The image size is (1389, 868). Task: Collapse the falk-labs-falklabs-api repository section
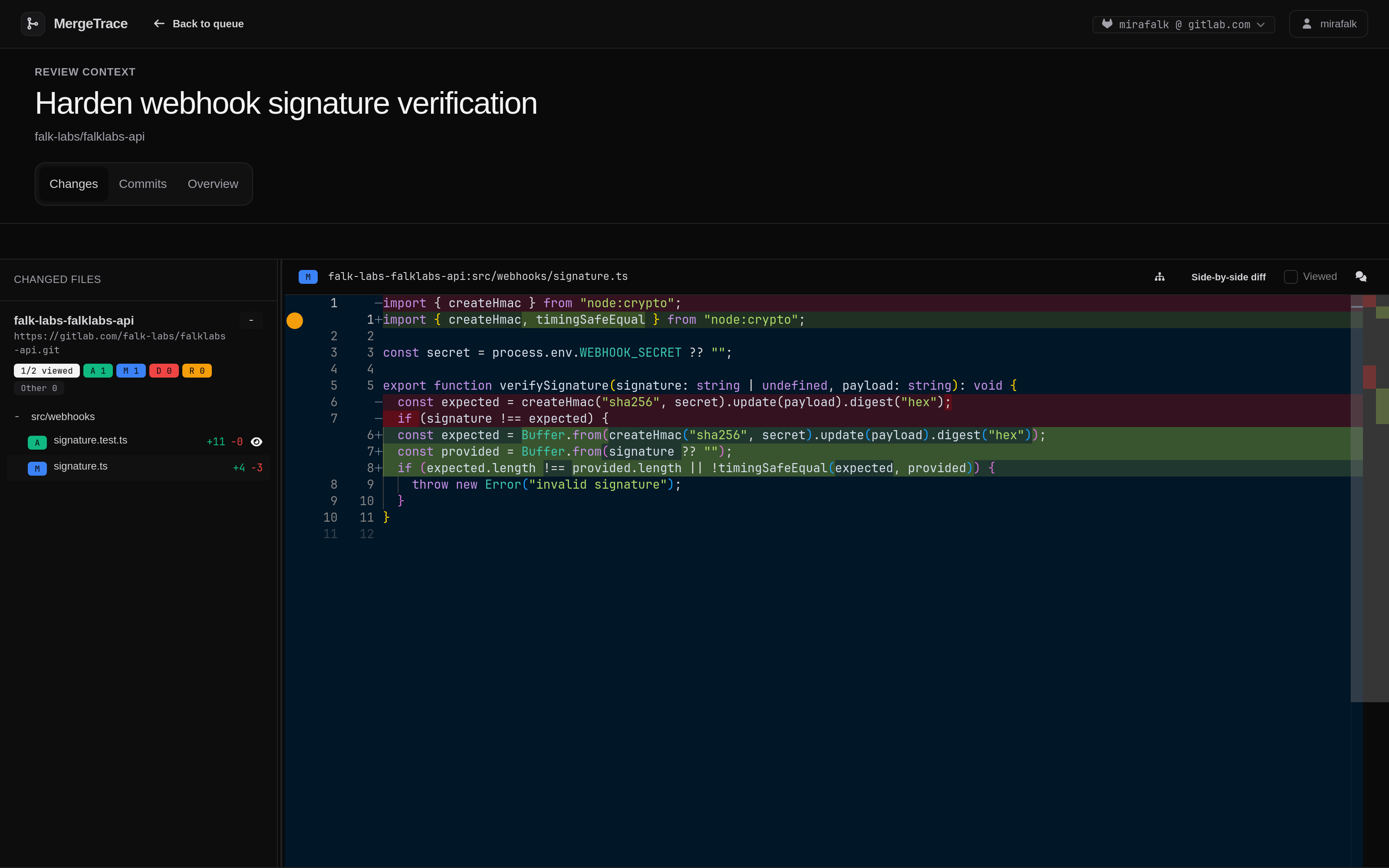[x=251, y=320]
